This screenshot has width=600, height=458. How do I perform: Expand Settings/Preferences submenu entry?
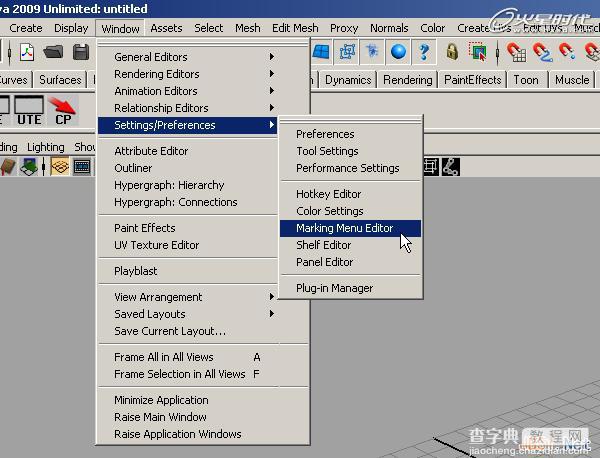coord(187,125)
